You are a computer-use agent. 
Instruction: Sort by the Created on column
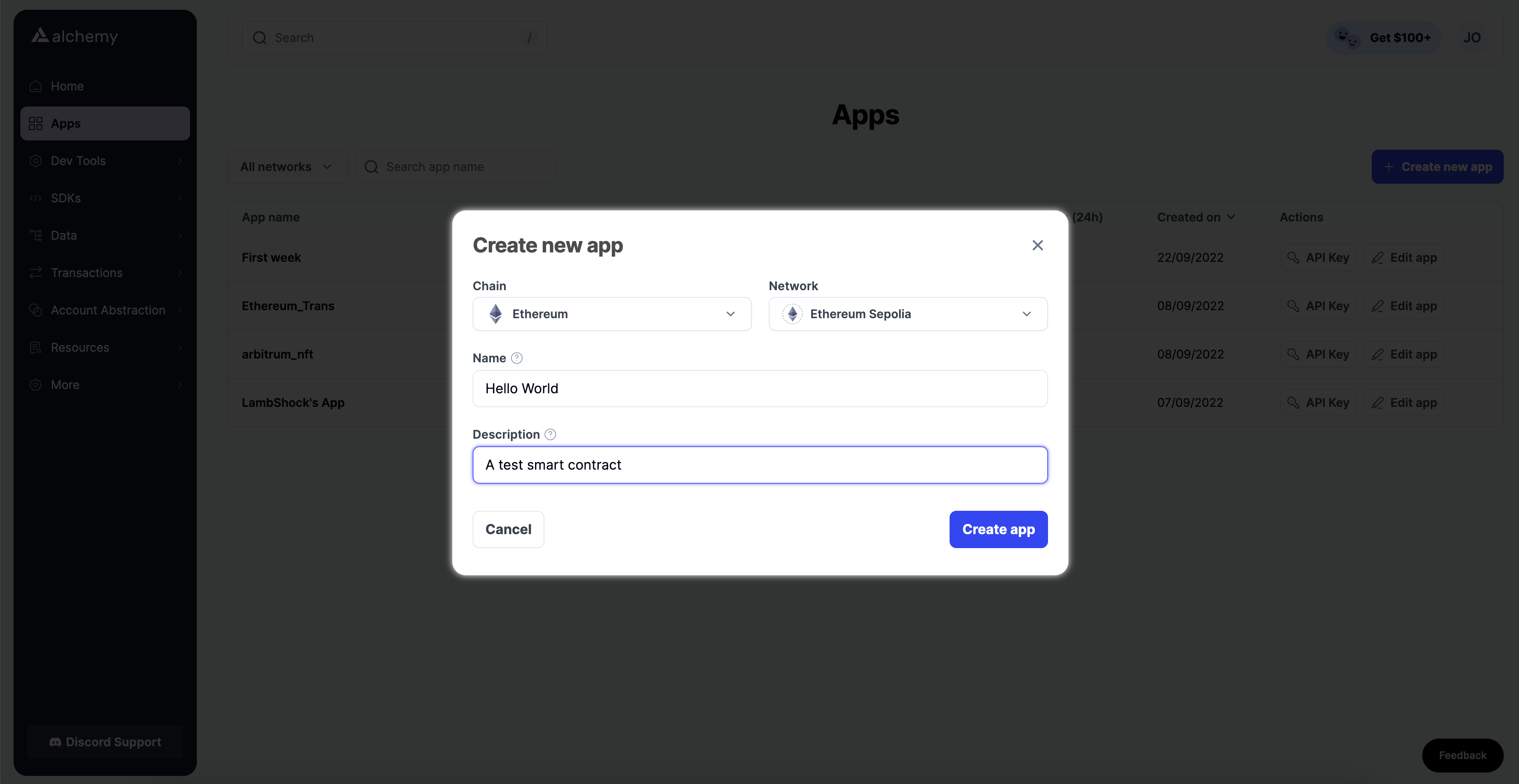(x=1195, y=218)
